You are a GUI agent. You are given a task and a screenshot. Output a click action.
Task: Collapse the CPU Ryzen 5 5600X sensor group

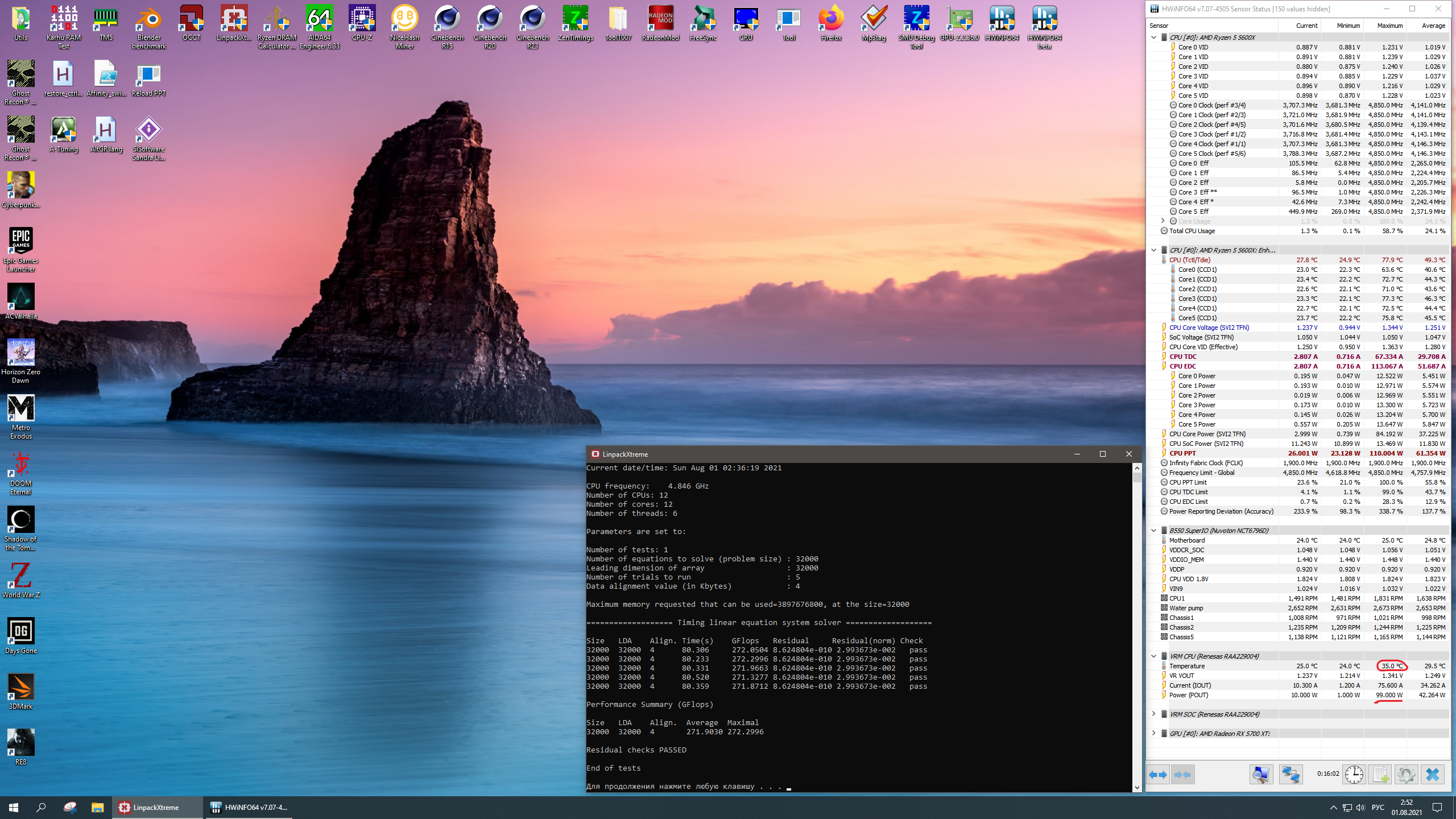(1154, 38)
